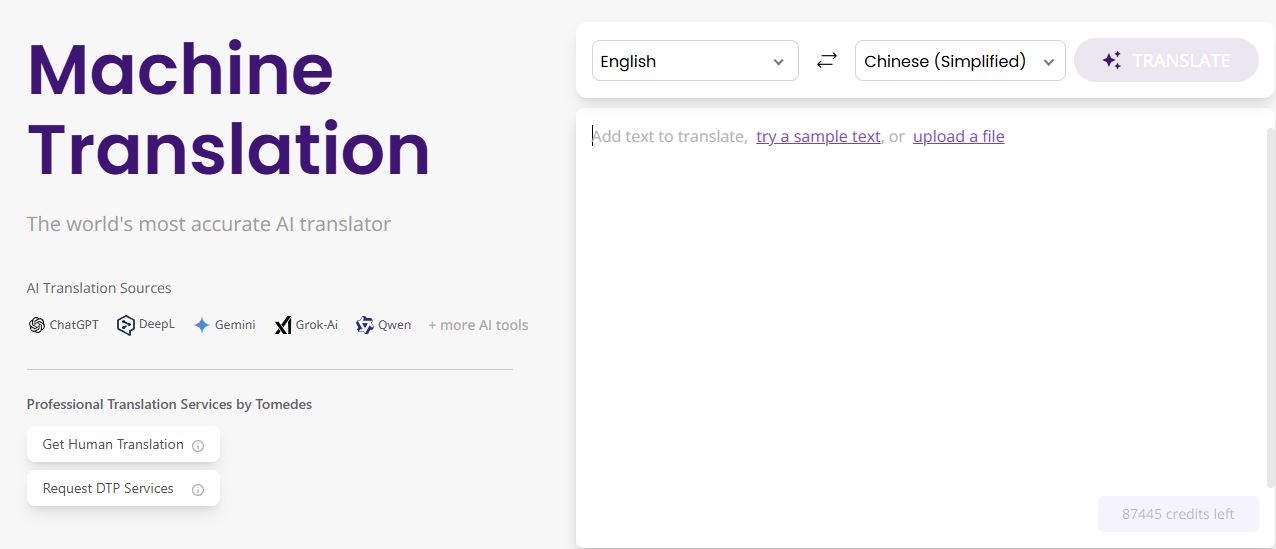Screen dimensions: 1276x549
Task: Open the Chinese (Simplified) target language dropdown
Action: 959,61
